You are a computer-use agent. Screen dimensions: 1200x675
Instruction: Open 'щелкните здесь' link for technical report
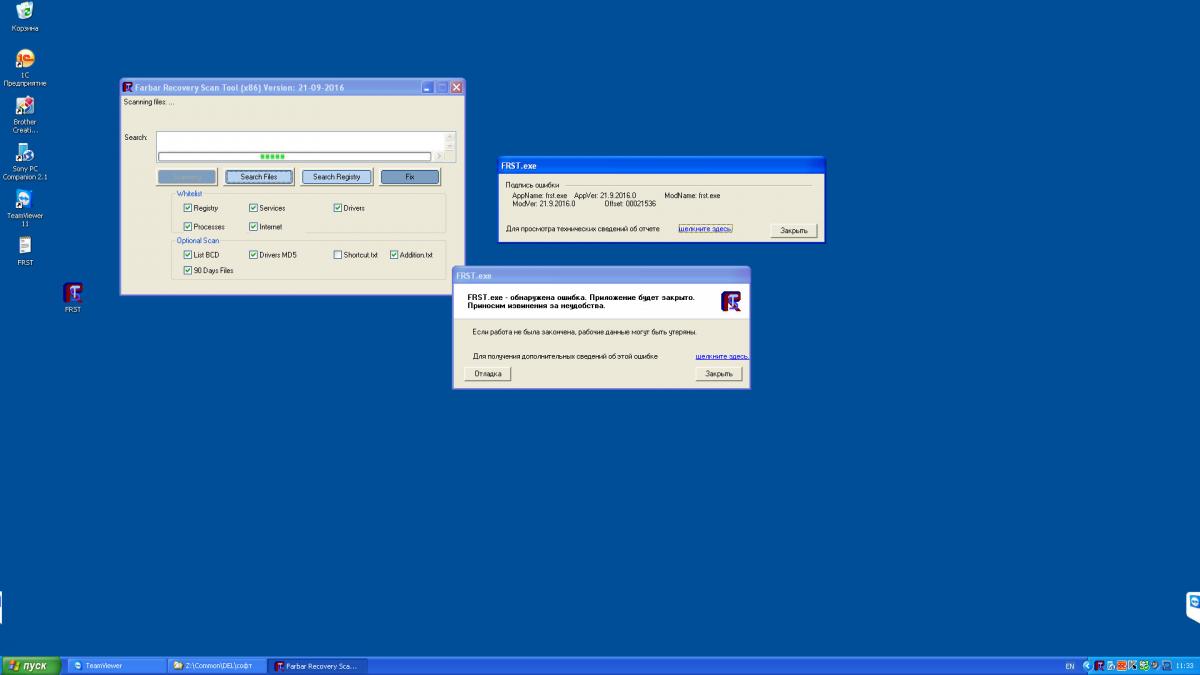pyautogui.click(x=705, y=228)
